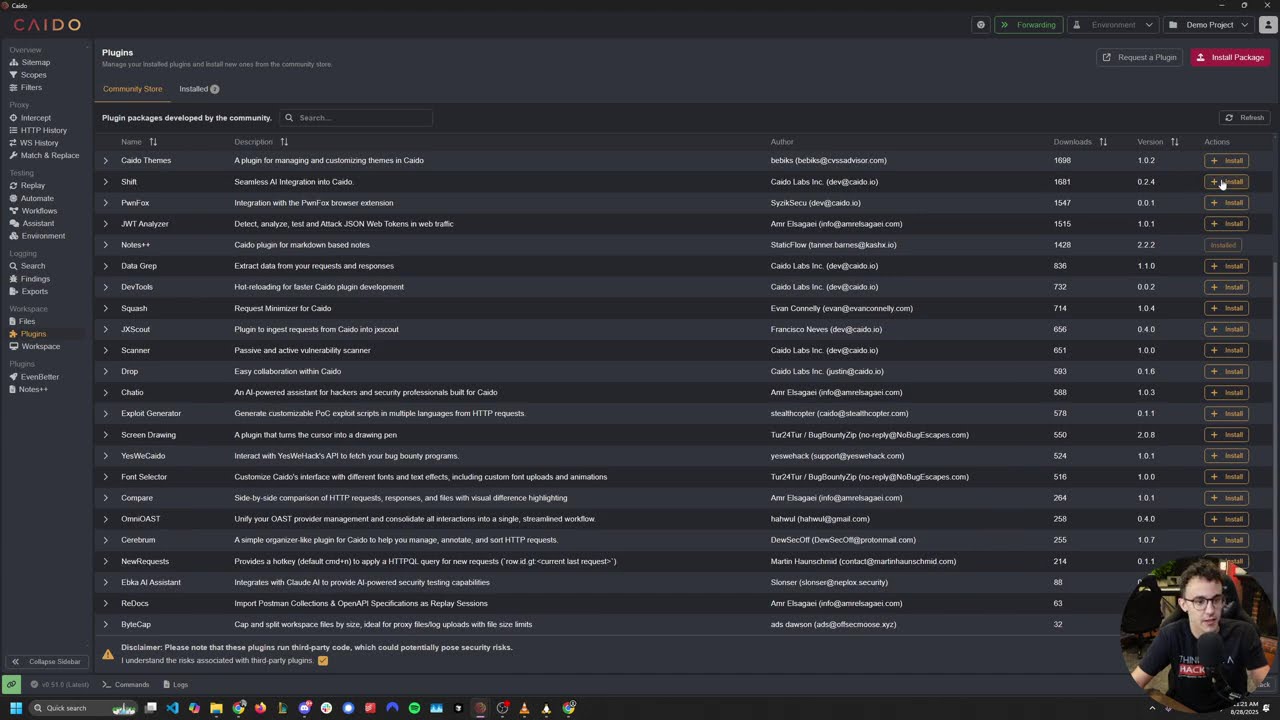The image size is (1280, 720).
Task: Collapse the sidebar
Action: 46,662
